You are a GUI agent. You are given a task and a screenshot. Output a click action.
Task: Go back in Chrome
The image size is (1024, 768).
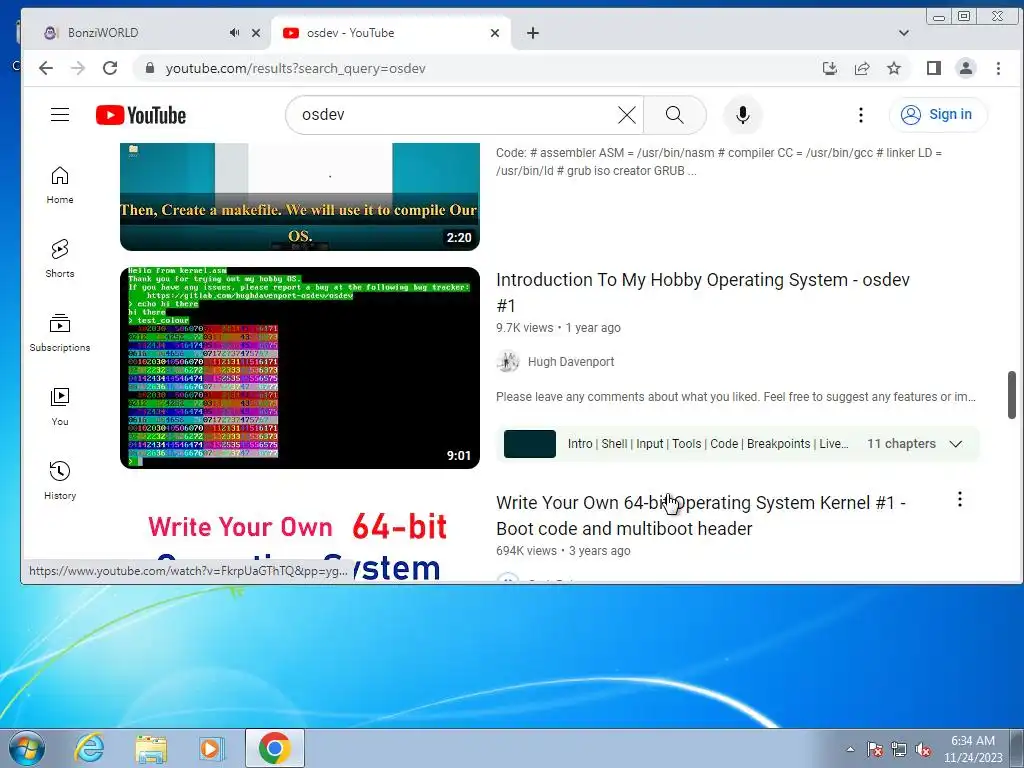point(46,68)
